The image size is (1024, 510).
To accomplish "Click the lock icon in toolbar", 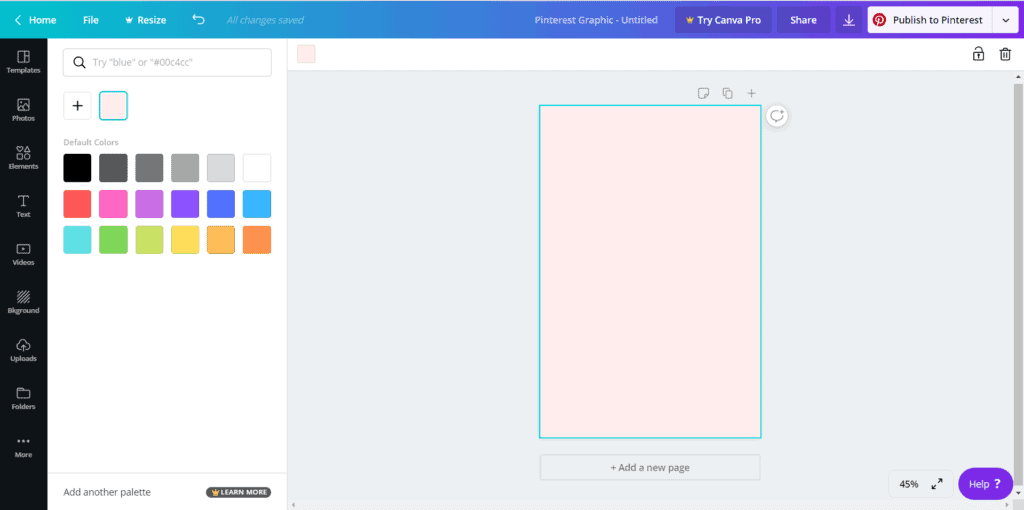I will [978, 54].
